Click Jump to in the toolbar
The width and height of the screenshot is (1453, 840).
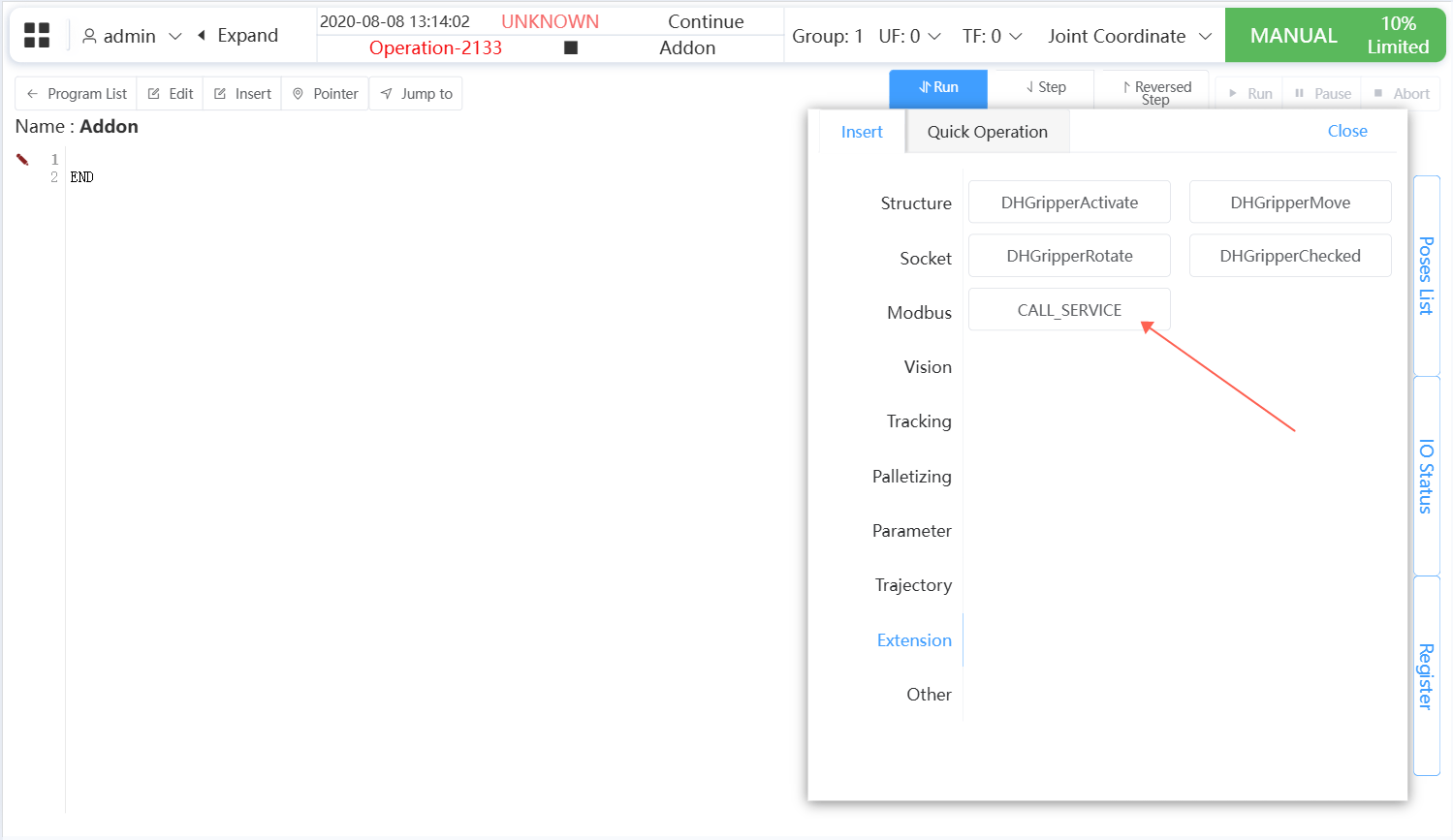(x=416, y=94)
